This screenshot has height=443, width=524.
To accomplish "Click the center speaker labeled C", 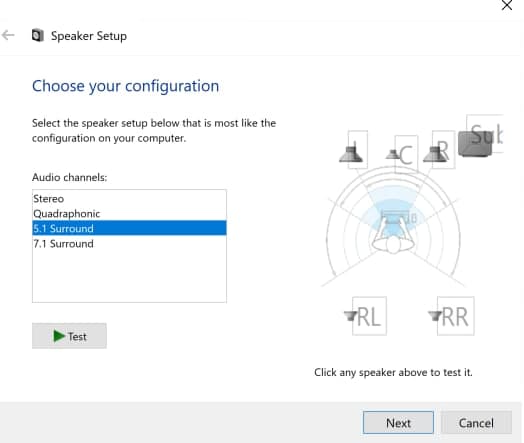I will (x=402, y=154).
